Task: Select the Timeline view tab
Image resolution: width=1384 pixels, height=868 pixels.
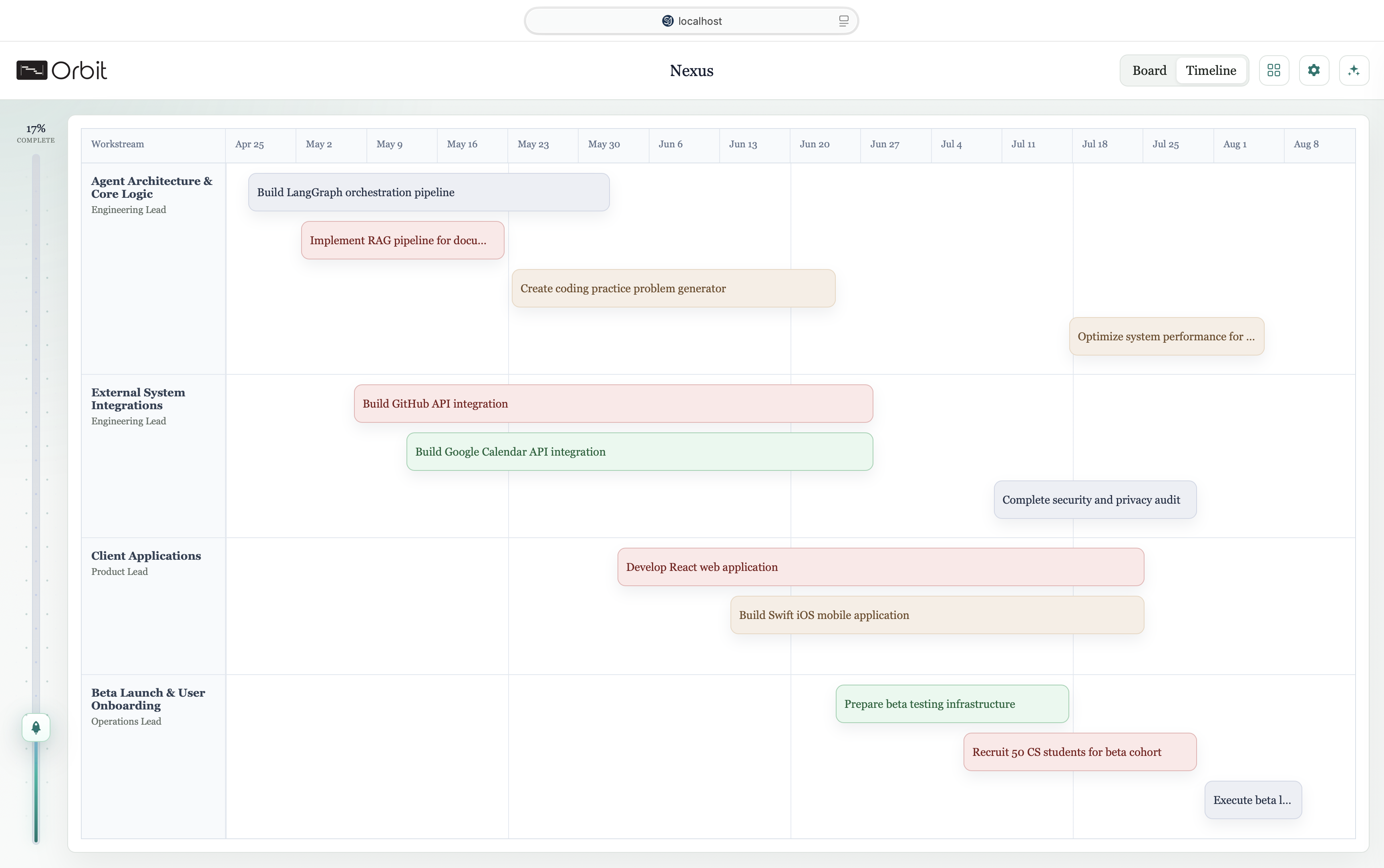Action: click(1211, 70)
